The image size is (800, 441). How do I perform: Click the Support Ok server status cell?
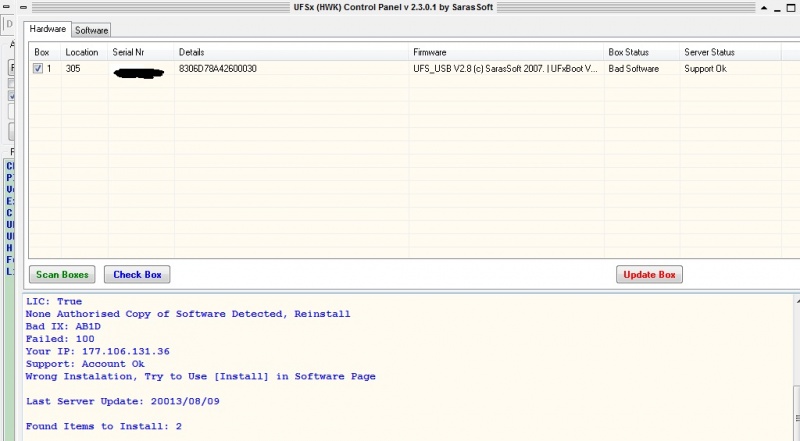[705, 69]
